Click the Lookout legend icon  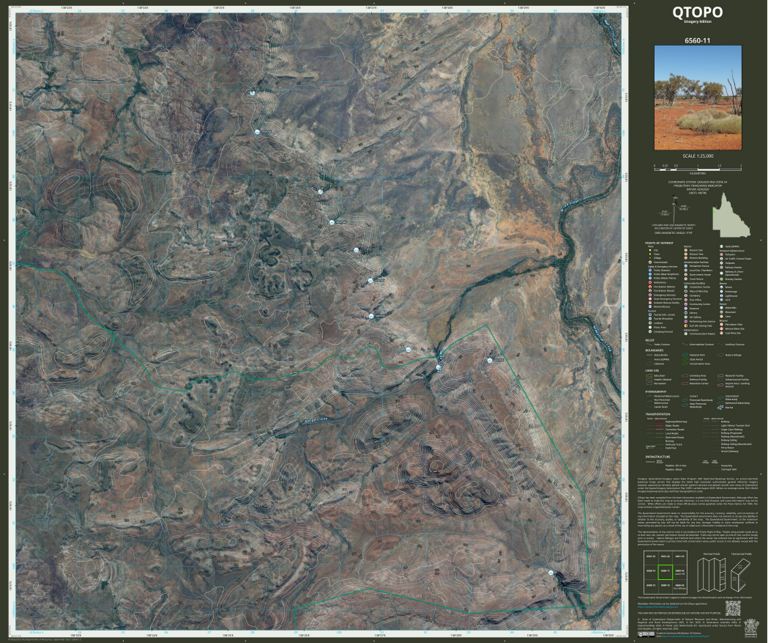[x=650, y=323]
